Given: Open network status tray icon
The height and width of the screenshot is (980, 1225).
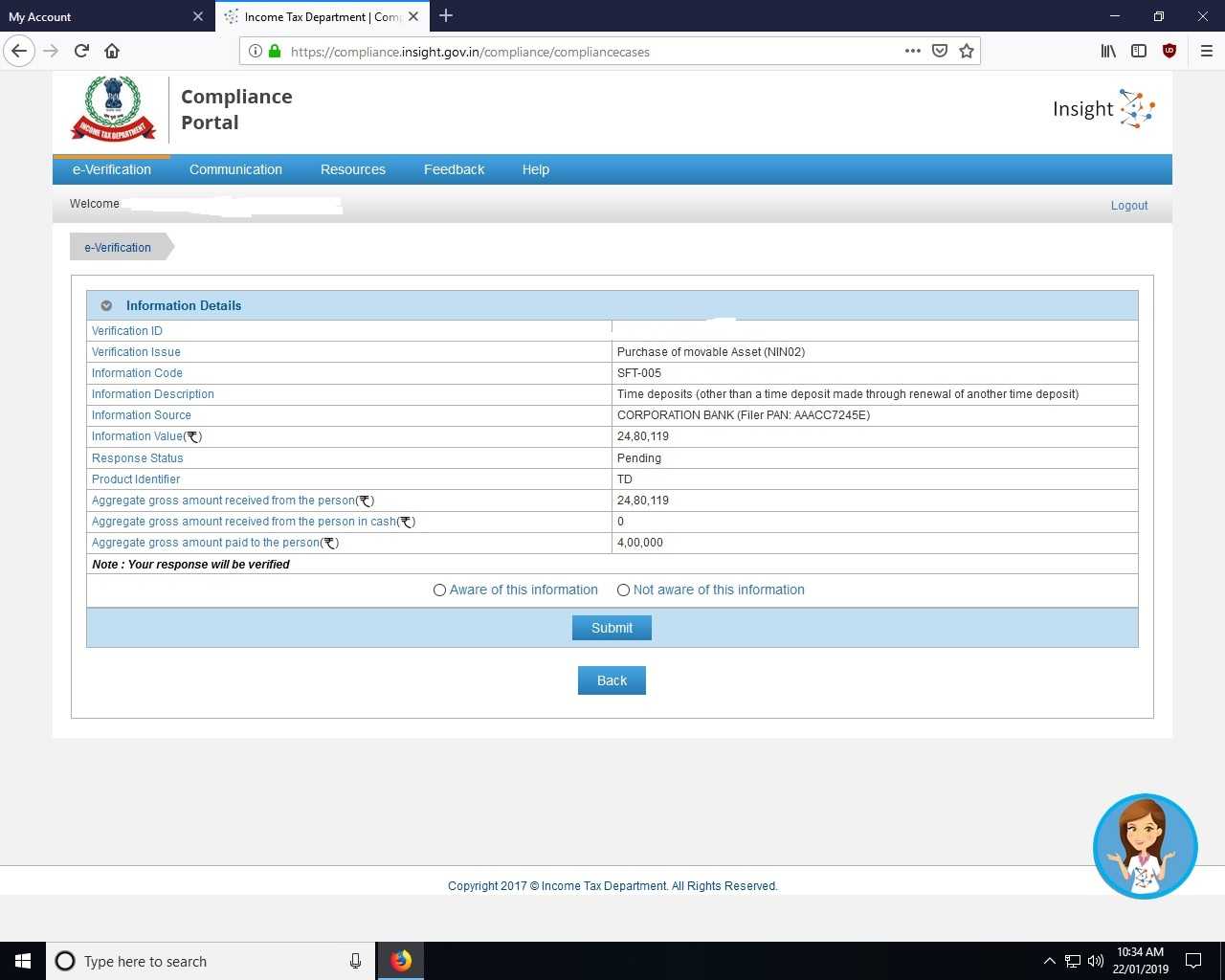Looking at the screenshot, I should (1073, 961).
